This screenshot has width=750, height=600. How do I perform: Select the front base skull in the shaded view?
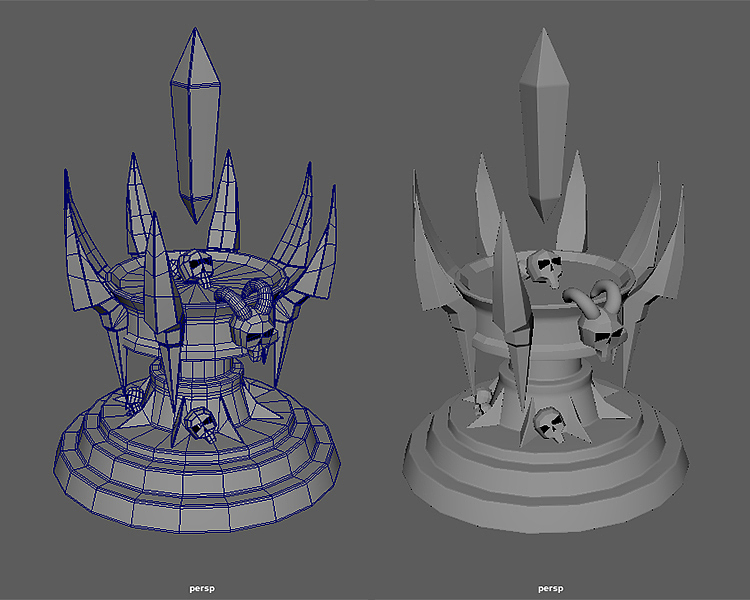click(551, 424)
